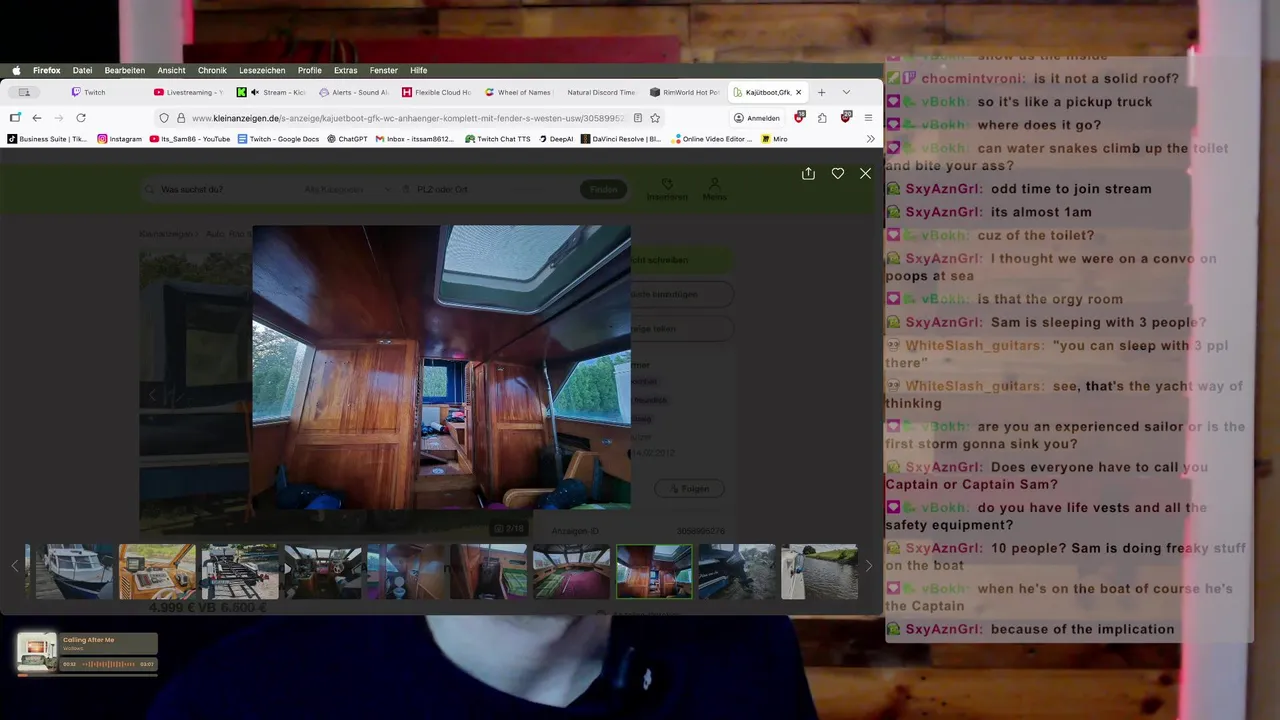
Task: Select the white cabin boat exterior thumbnail
Action: [x=74, y=572]
